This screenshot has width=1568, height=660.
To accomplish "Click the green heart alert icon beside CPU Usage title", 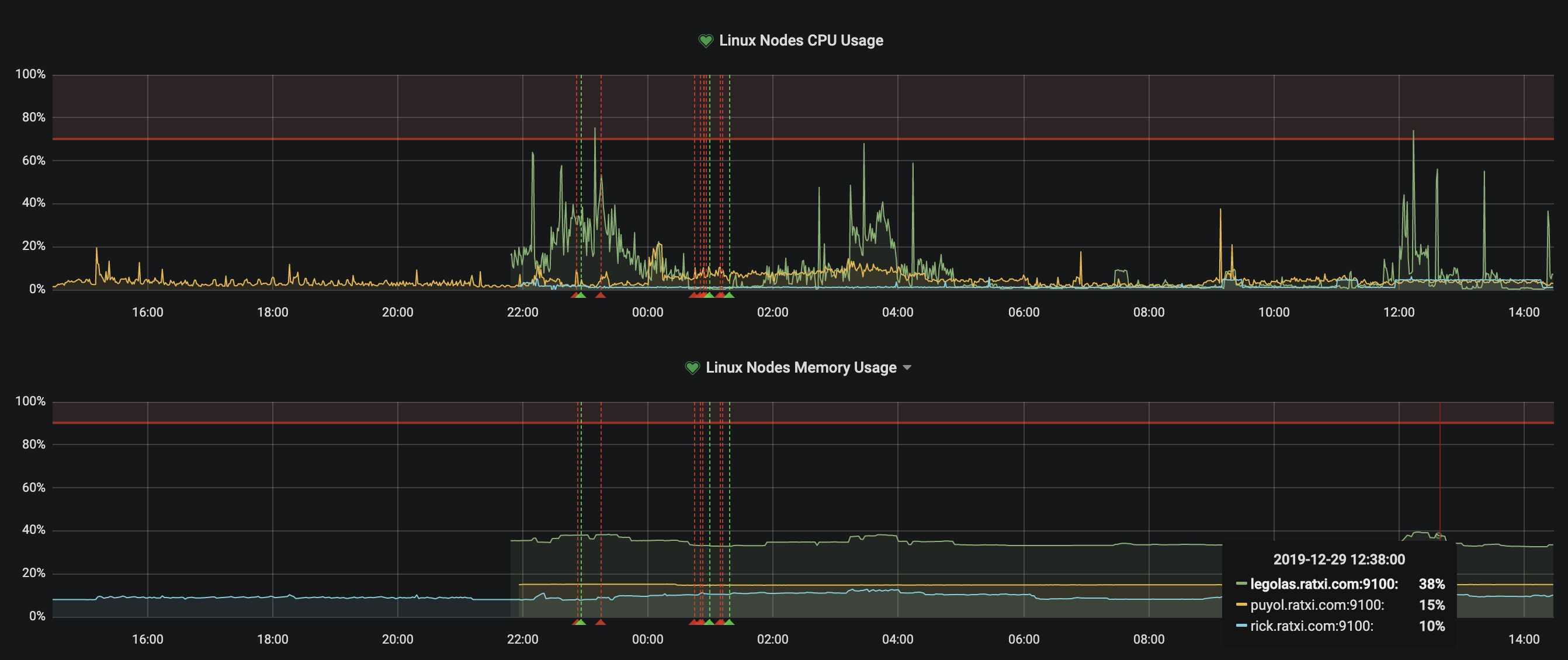I will click(706, 41).
